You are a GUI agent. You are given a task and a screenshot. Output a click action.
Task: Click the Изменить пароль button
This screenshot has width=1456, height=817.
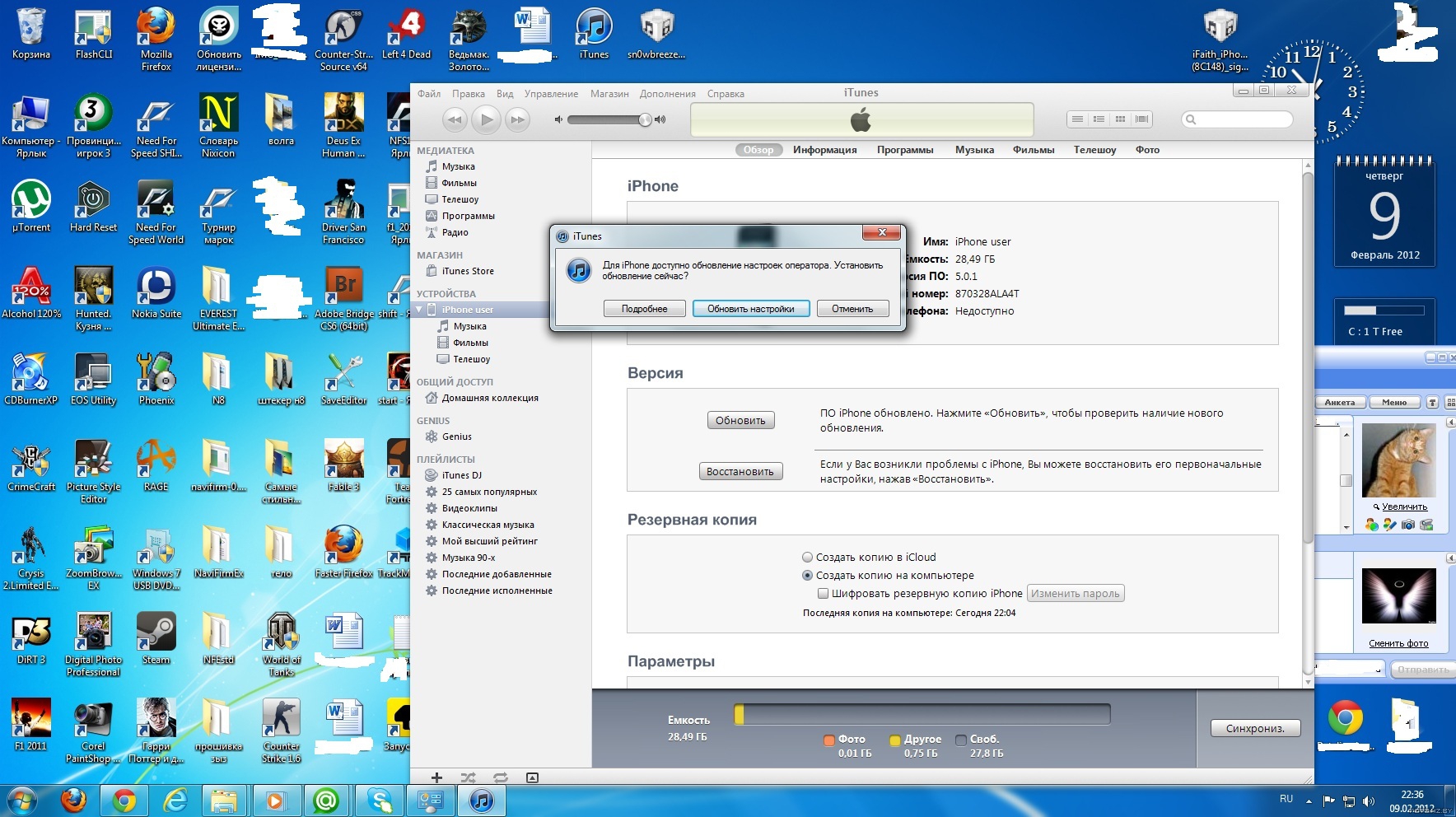coord(1076,594)
